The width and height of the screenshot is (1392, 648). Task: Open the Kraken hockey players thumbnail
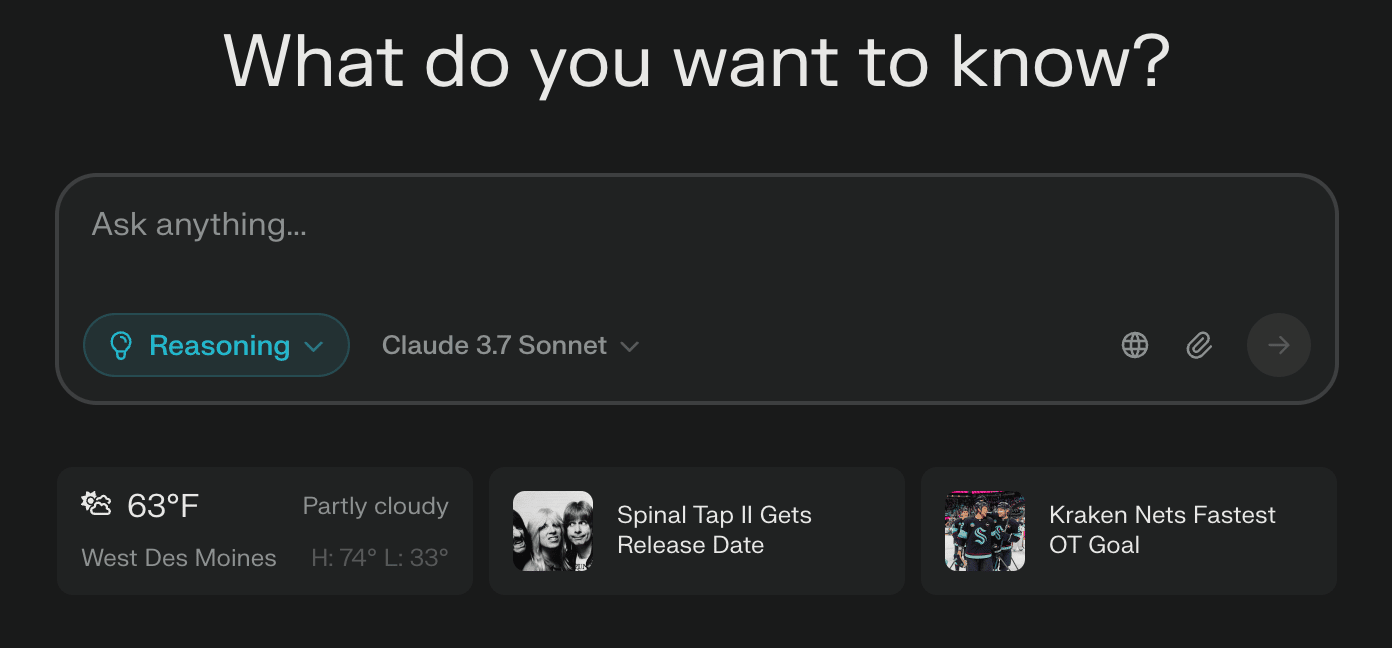point(985,531)
